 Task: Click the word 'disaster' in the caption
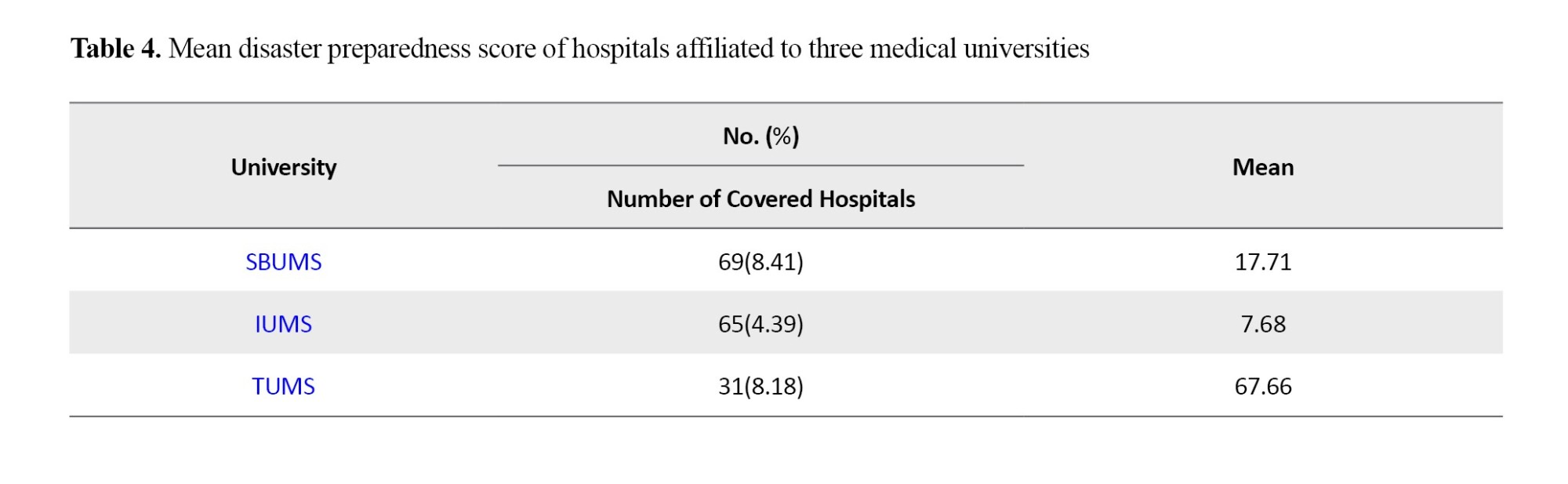(279, 49)
